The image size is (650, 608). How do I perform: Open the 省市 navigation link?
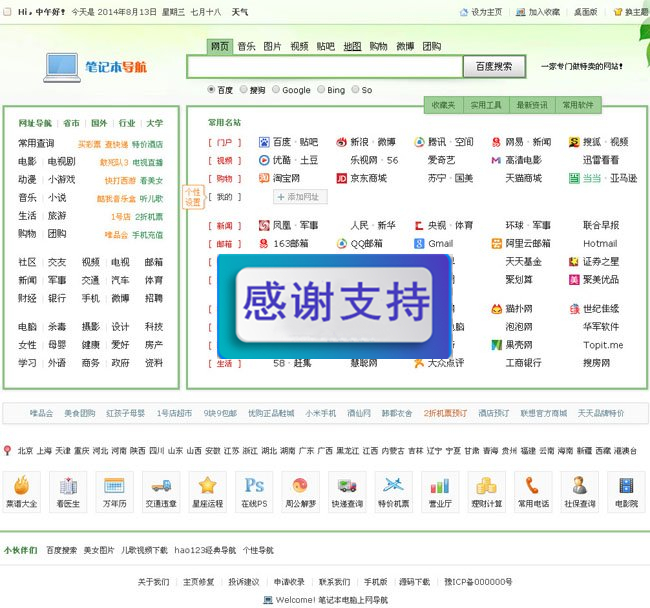point(71,123)
